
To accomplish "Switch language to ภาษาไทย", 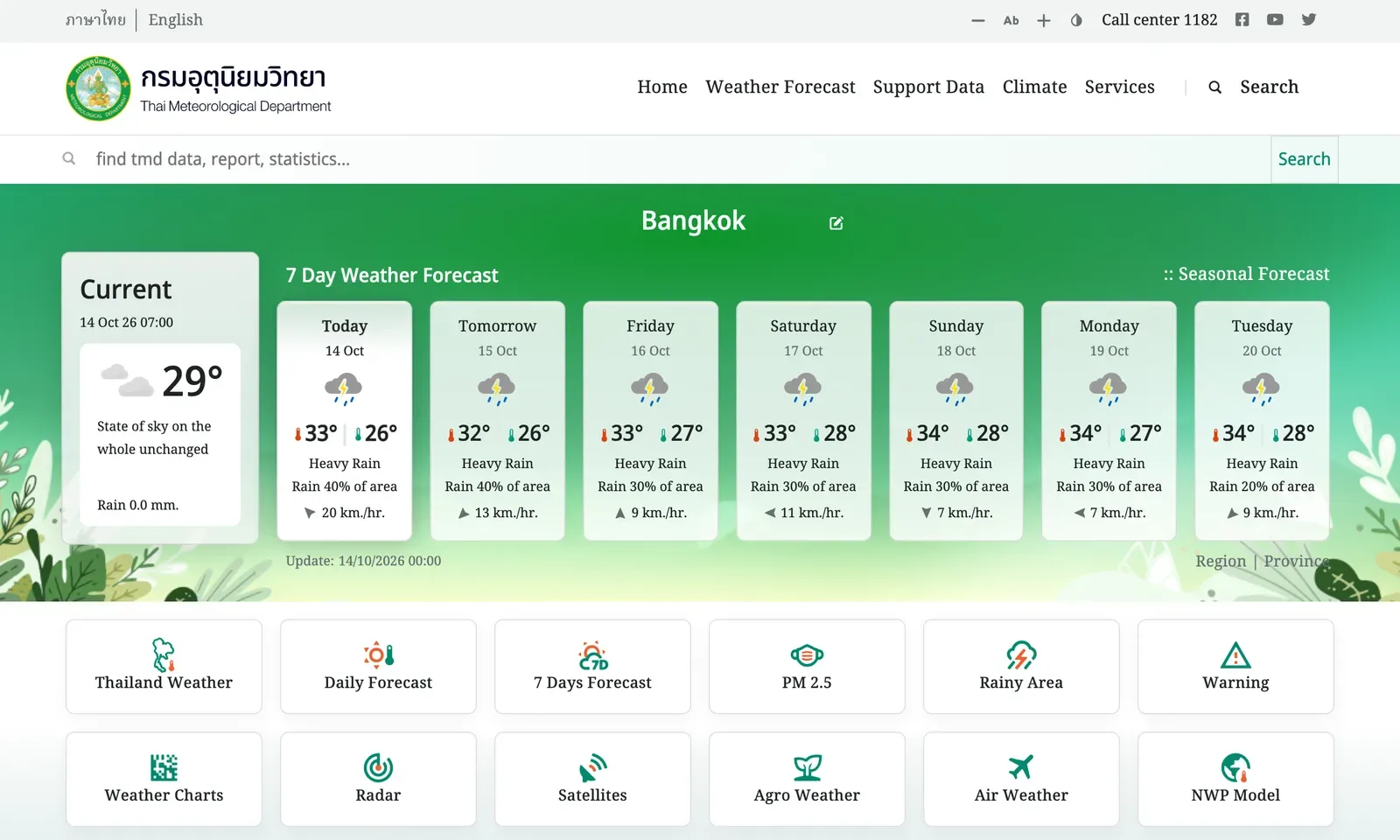I will point(95,19).
